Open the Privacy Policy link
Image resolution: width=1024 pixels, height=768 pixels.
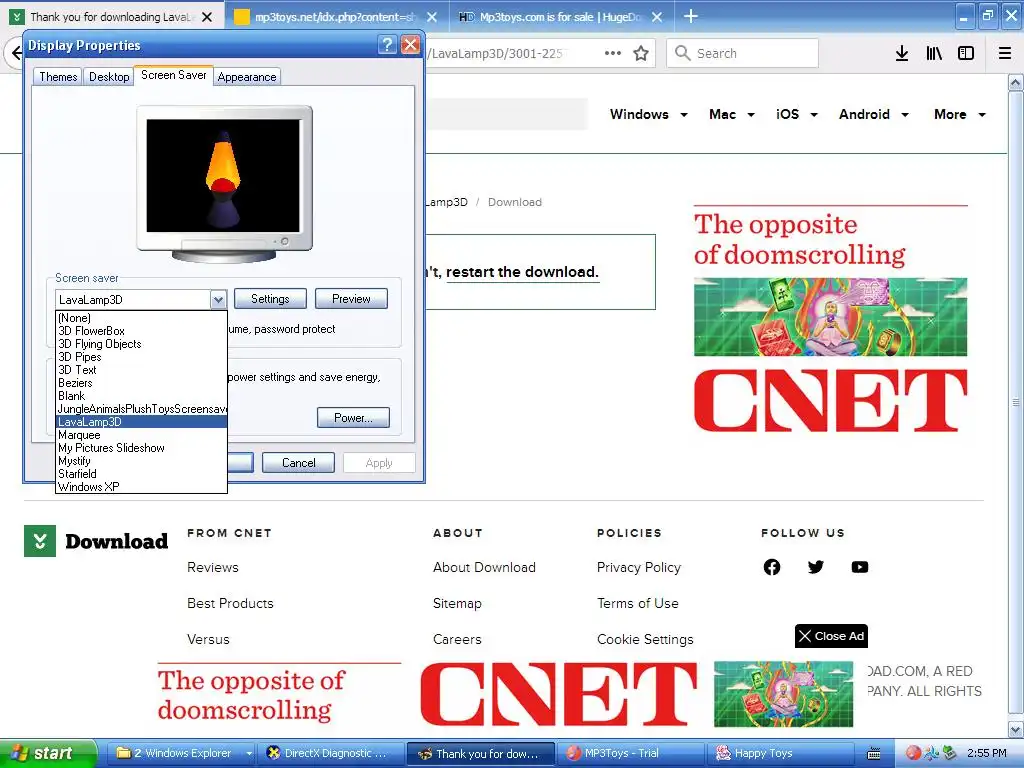(x=639, y=568)
